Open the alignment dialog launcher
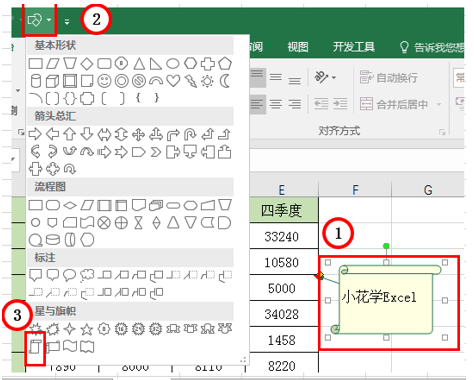 click(442, 132)
